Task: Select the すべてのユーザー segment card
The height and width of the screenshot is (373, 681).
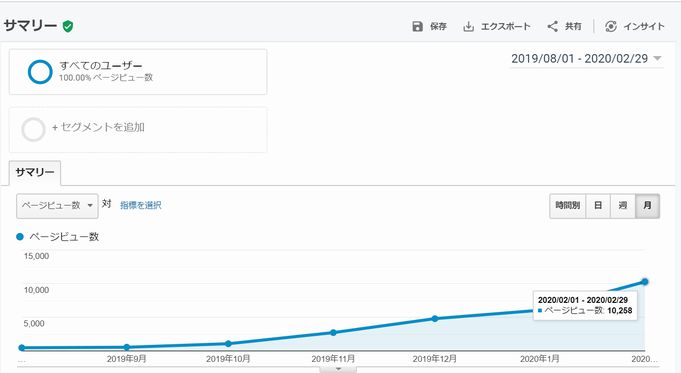Action: [x=138, y=72]
